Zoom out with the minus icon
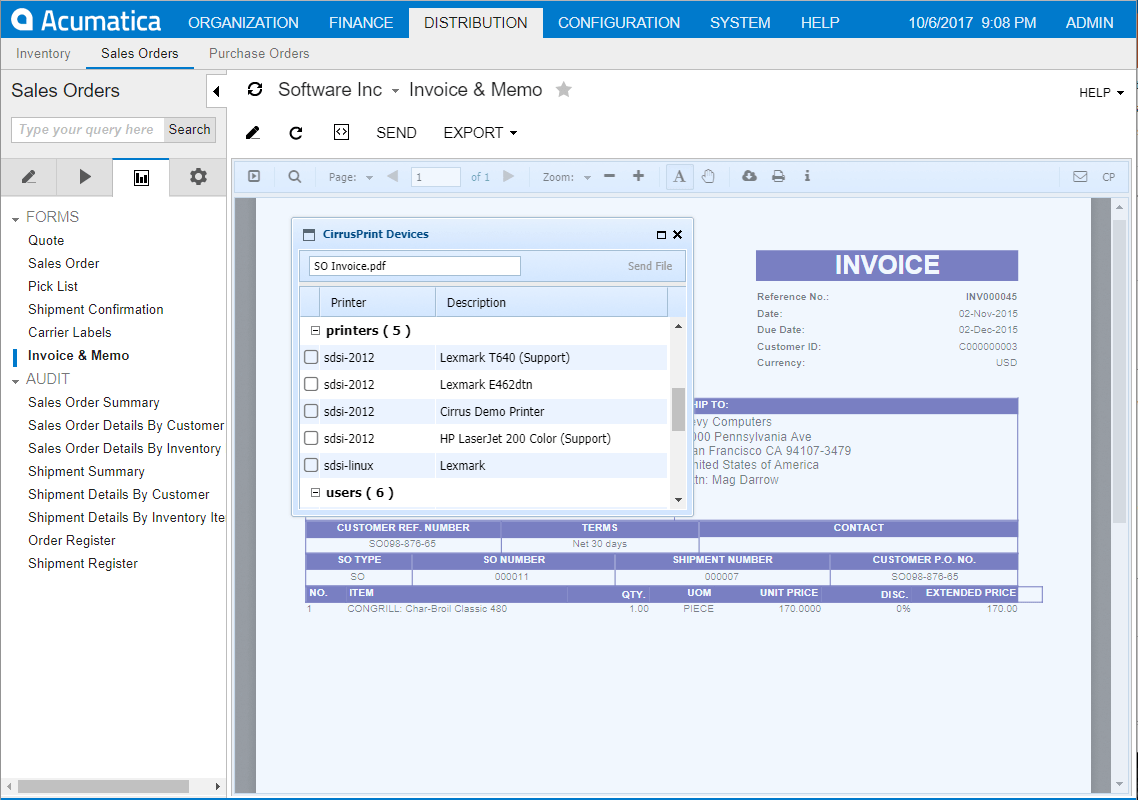 coord(610,176)
